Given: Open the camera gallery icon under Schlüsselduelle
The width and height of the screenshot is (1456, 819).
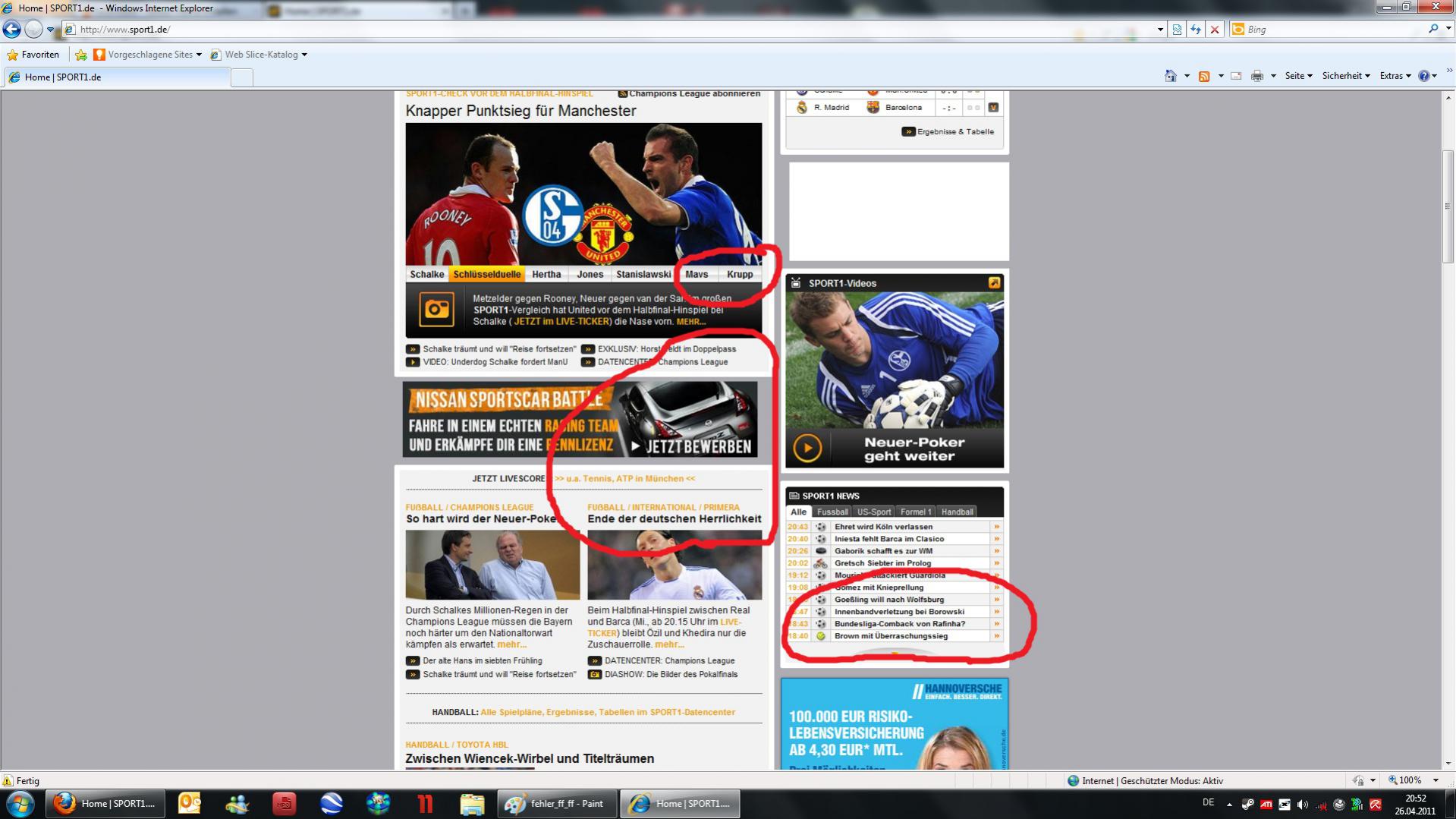Looking at the screenshot, I should 436,309.
